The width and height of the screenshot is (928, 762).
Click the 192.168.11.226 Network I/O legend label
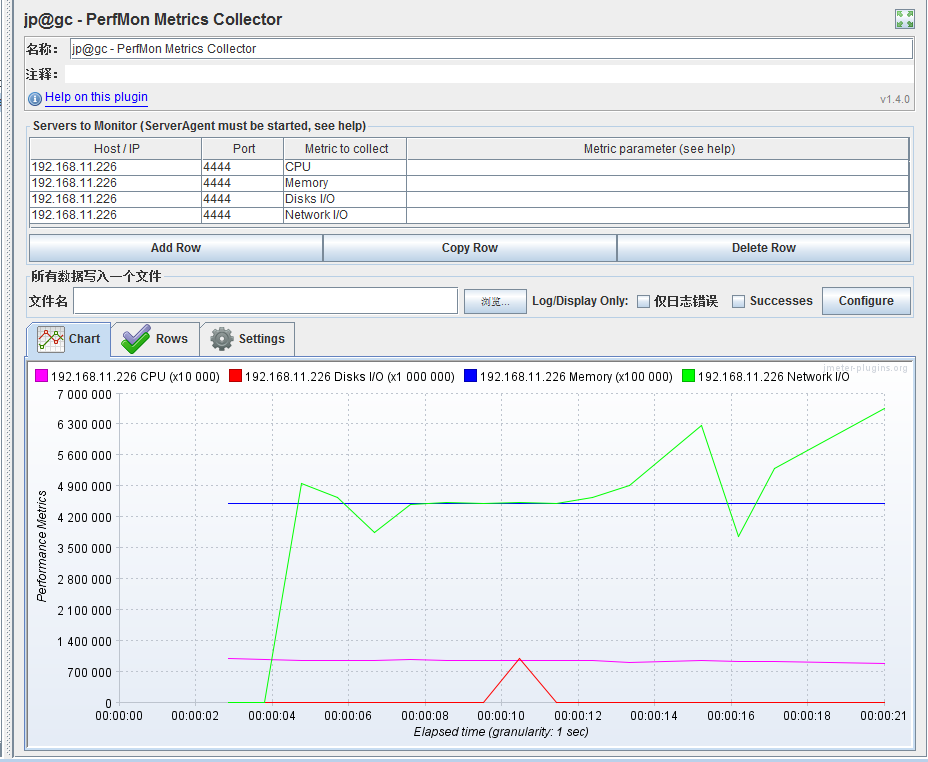click(x=774, y=377)
